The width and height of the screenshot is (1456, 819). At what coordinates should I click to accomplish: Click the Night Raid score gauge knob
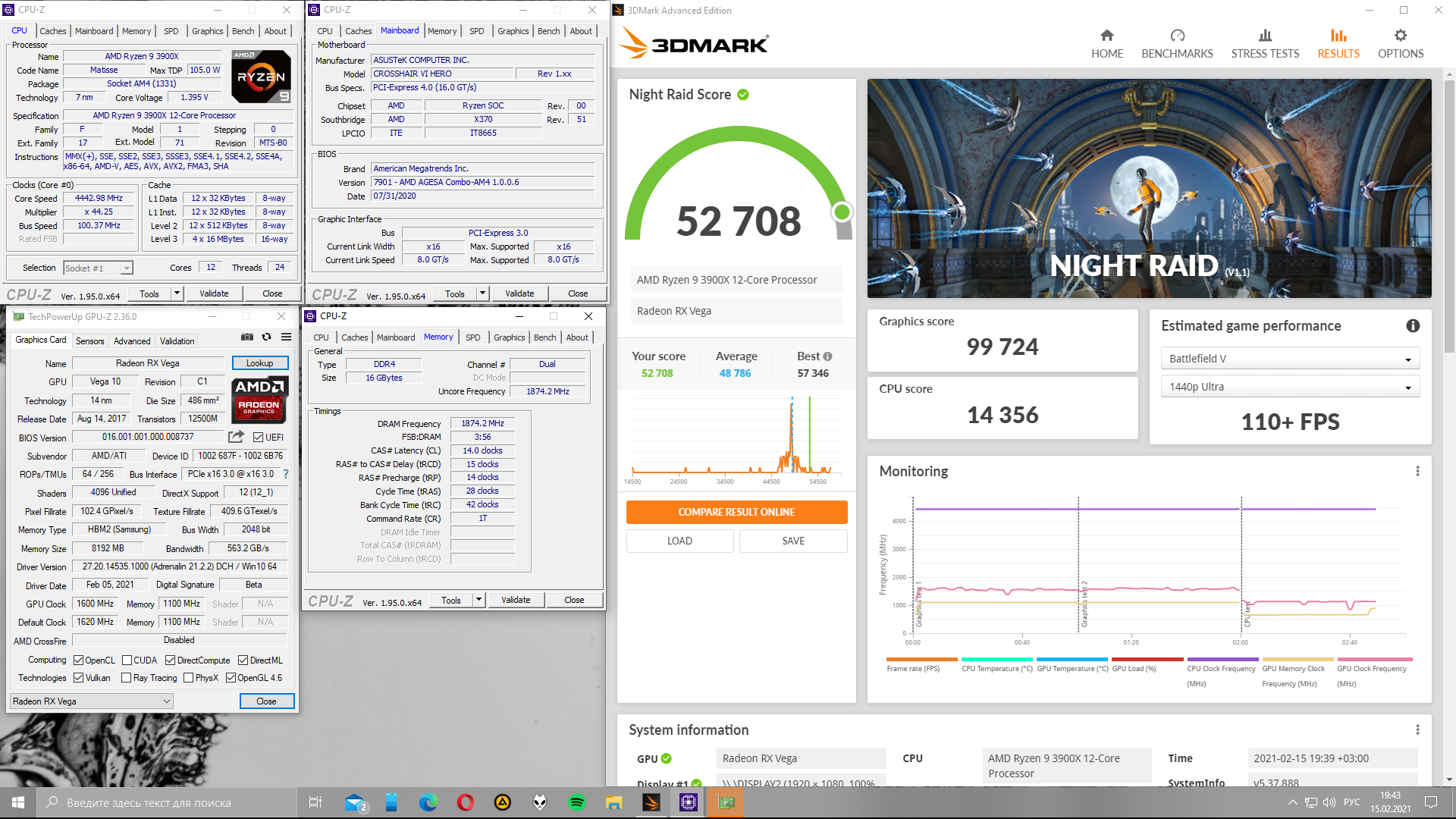point(841,212)
